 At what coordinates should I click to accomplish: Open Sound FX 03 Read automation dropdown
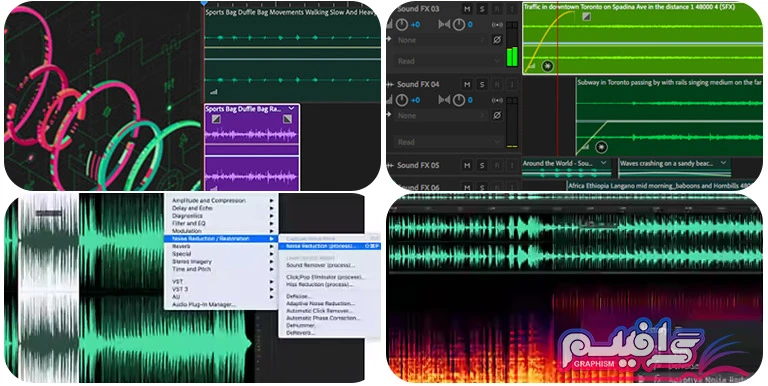[447, 61]
